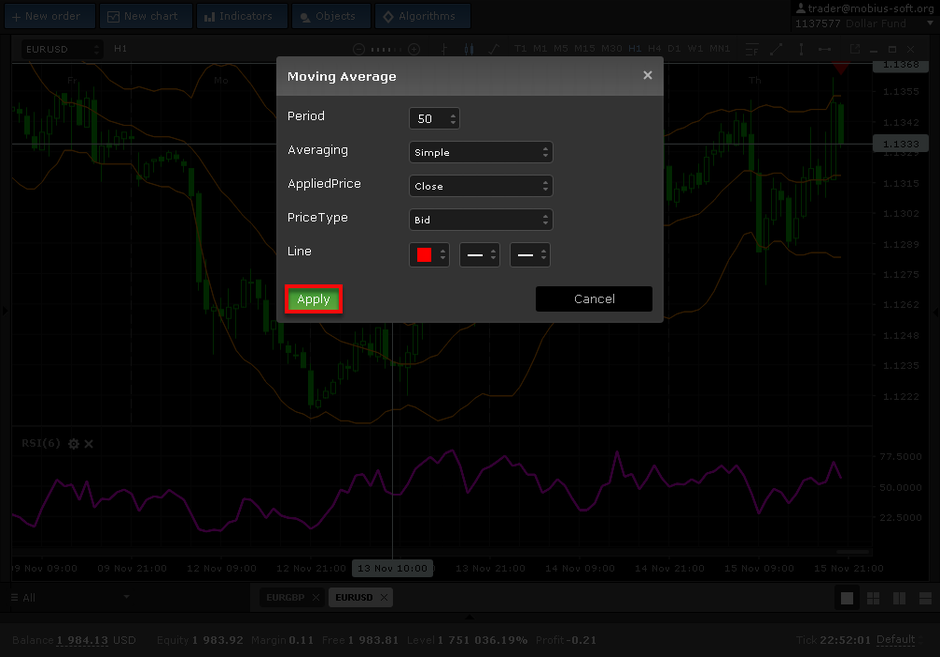Click the zoom out (minus) chart icon
Screen dimensions: 940x657
358,49
